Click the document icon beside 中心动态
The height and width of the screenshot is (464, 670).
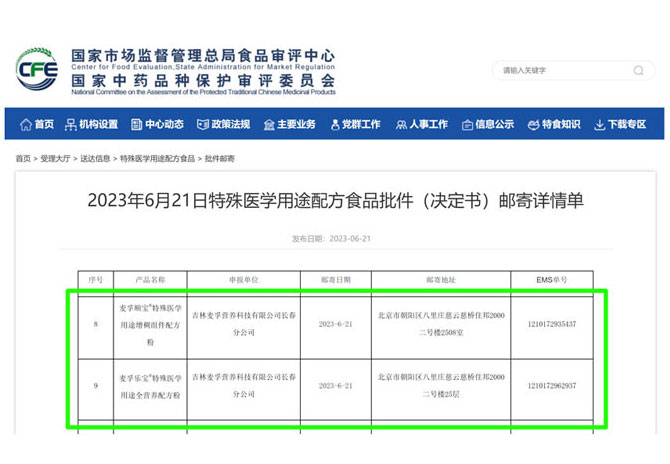pyautogui.click(x=136, y=124)
